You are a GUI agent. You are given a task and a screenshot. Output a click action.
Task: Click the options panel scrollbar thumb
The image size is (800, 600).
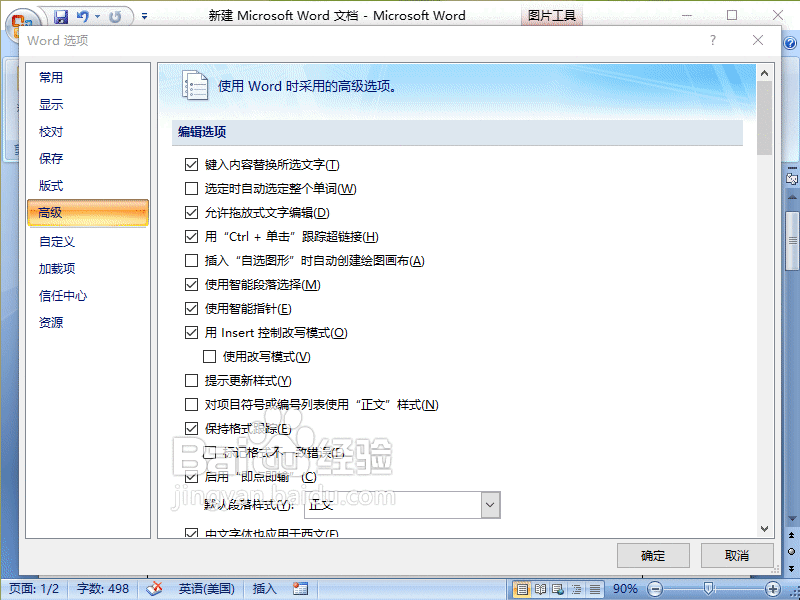(x=764, y=118)
